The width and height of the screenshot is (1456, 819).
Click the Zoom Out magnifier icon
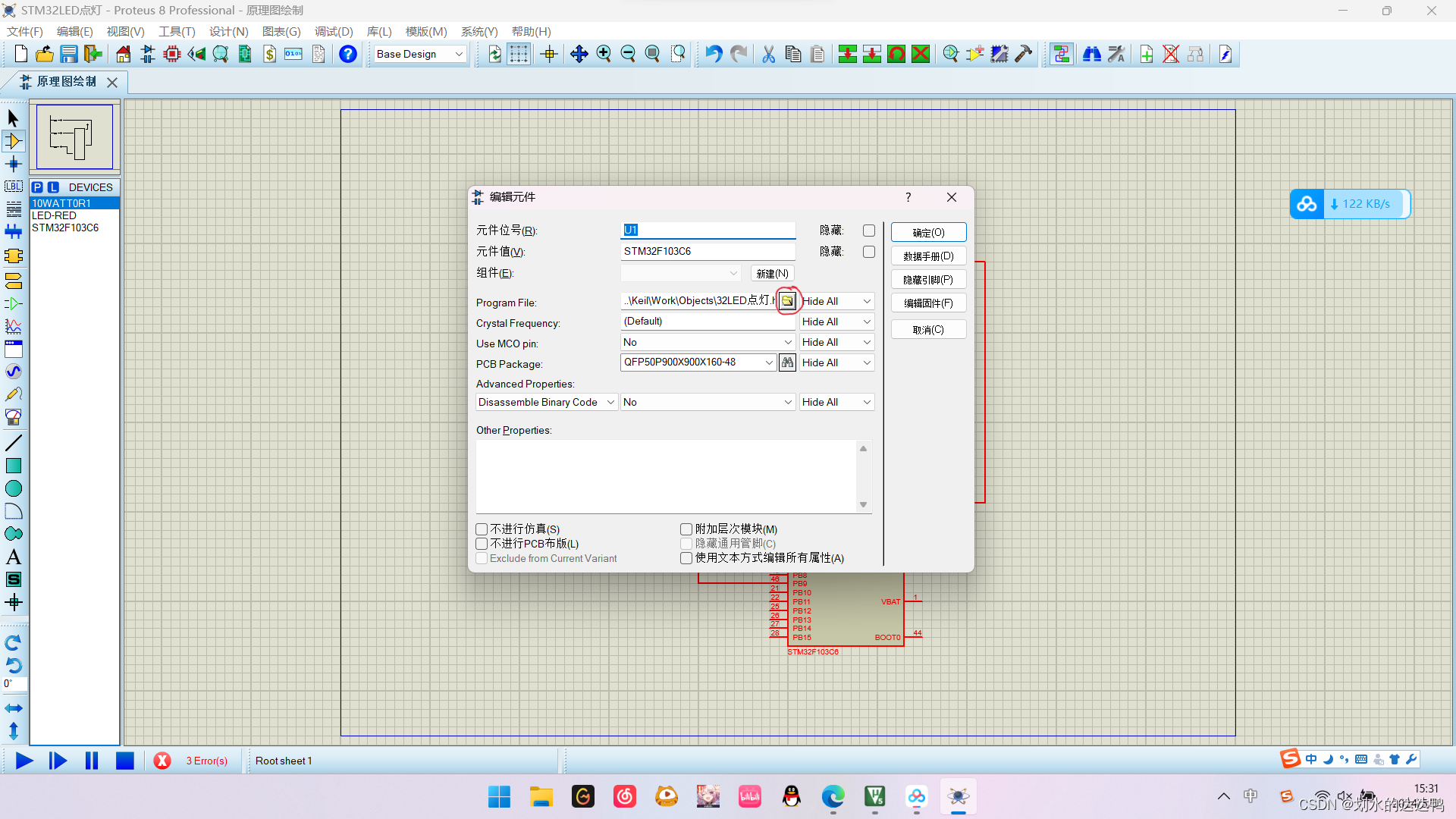coord(628,54)
